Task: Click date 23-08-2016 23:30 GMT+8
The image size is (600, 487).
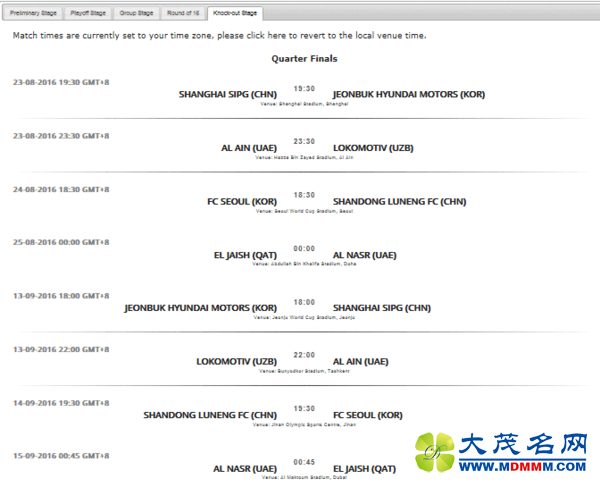Action: tap(61, 136)
